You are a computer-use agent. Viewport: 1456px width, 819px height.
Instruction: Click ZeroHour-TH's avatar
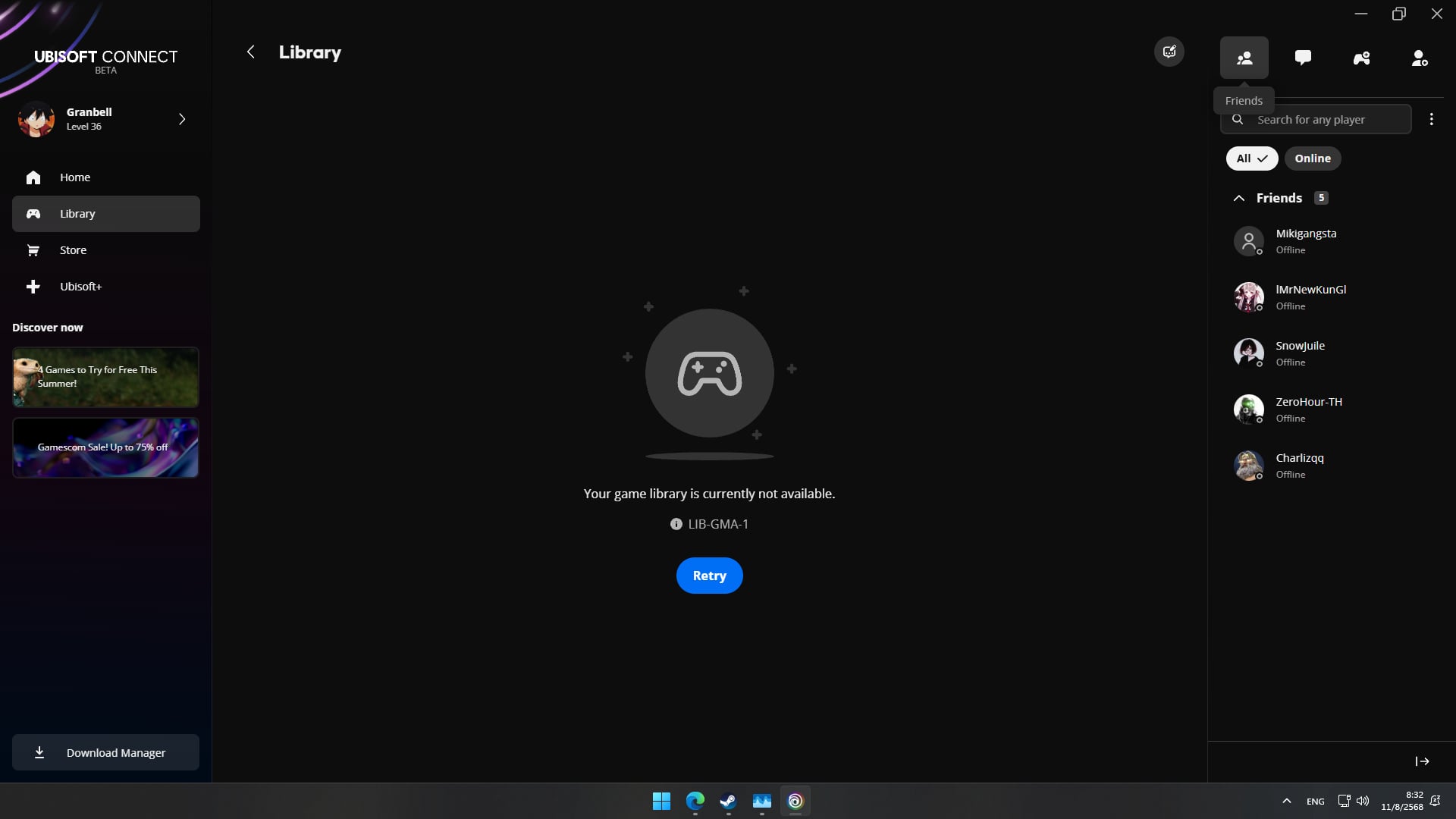pyautogui.click(x=1248, y=409)
